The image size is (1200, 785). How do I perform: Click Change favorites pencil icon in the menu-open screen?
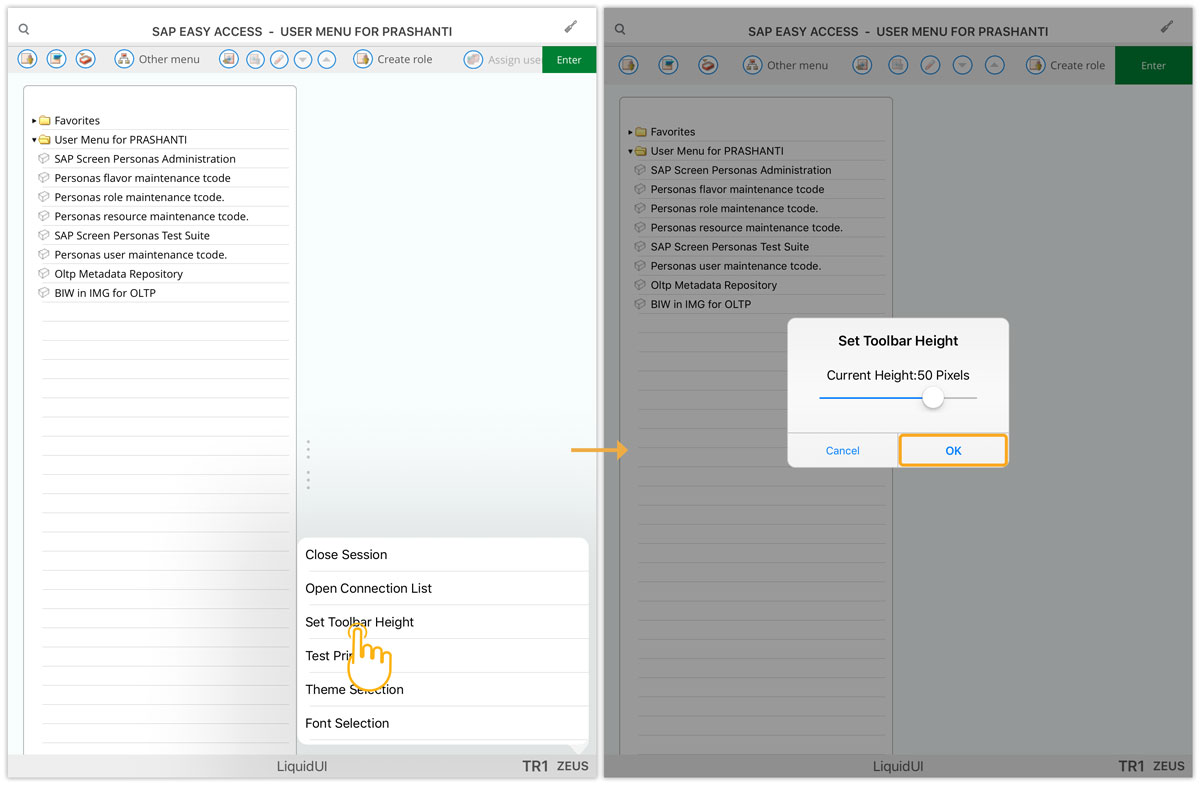click(x=279, y=60)
